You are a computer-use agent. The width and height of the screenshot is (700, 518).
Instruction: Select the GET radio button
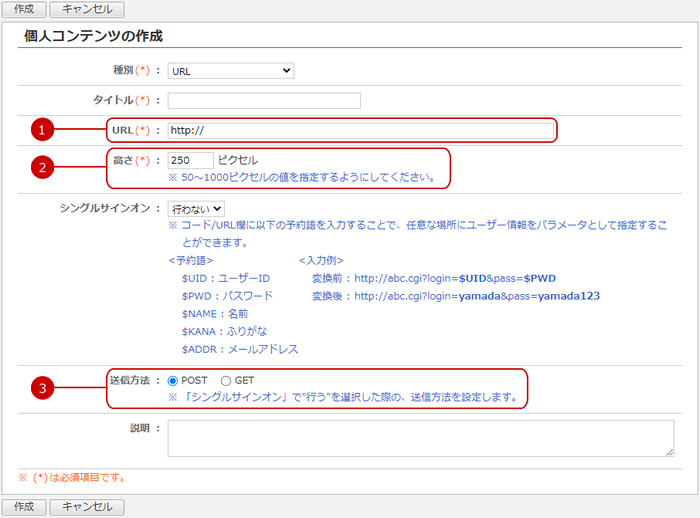pos(225,380)
